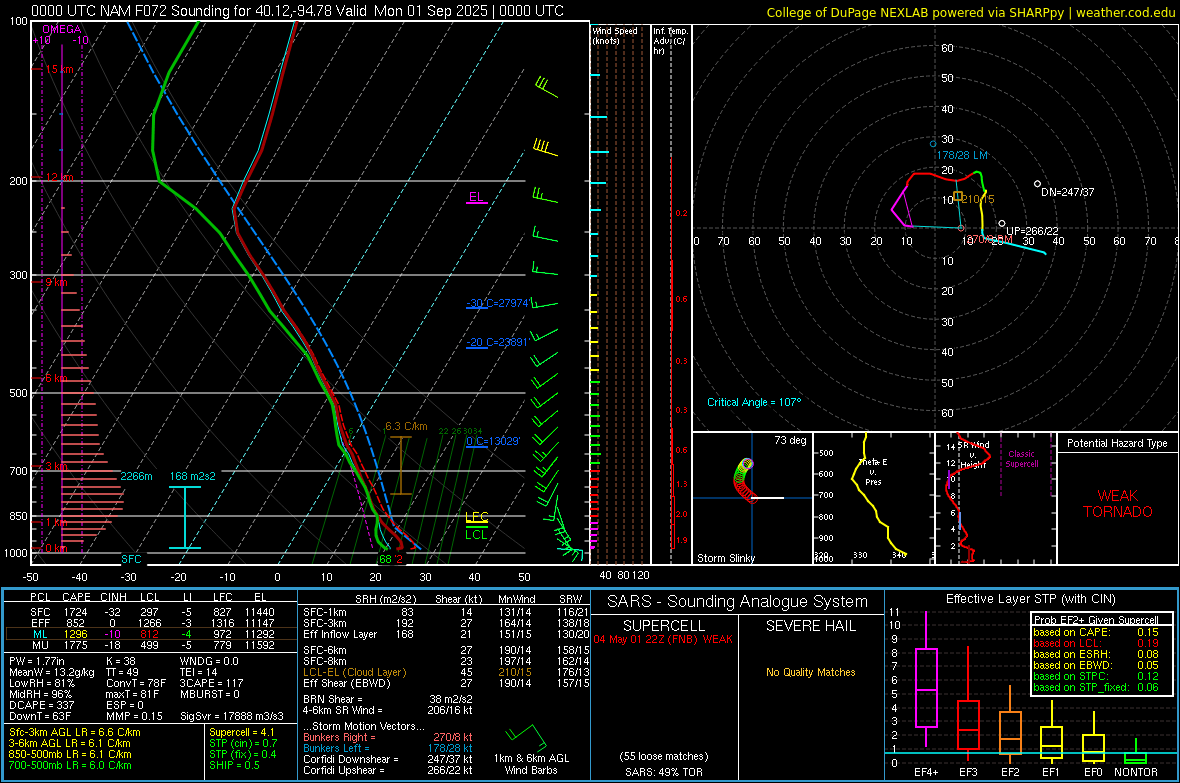Click the Potential Hazard Type header

pos(1118,443)
